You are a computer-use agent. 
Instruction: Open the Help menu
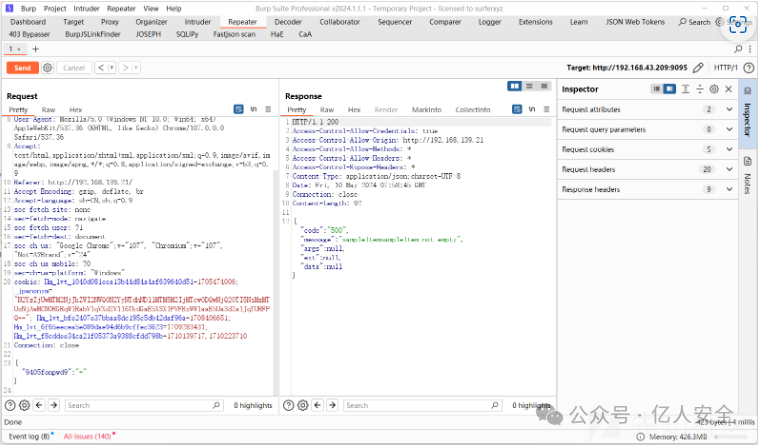click(174, 8)
